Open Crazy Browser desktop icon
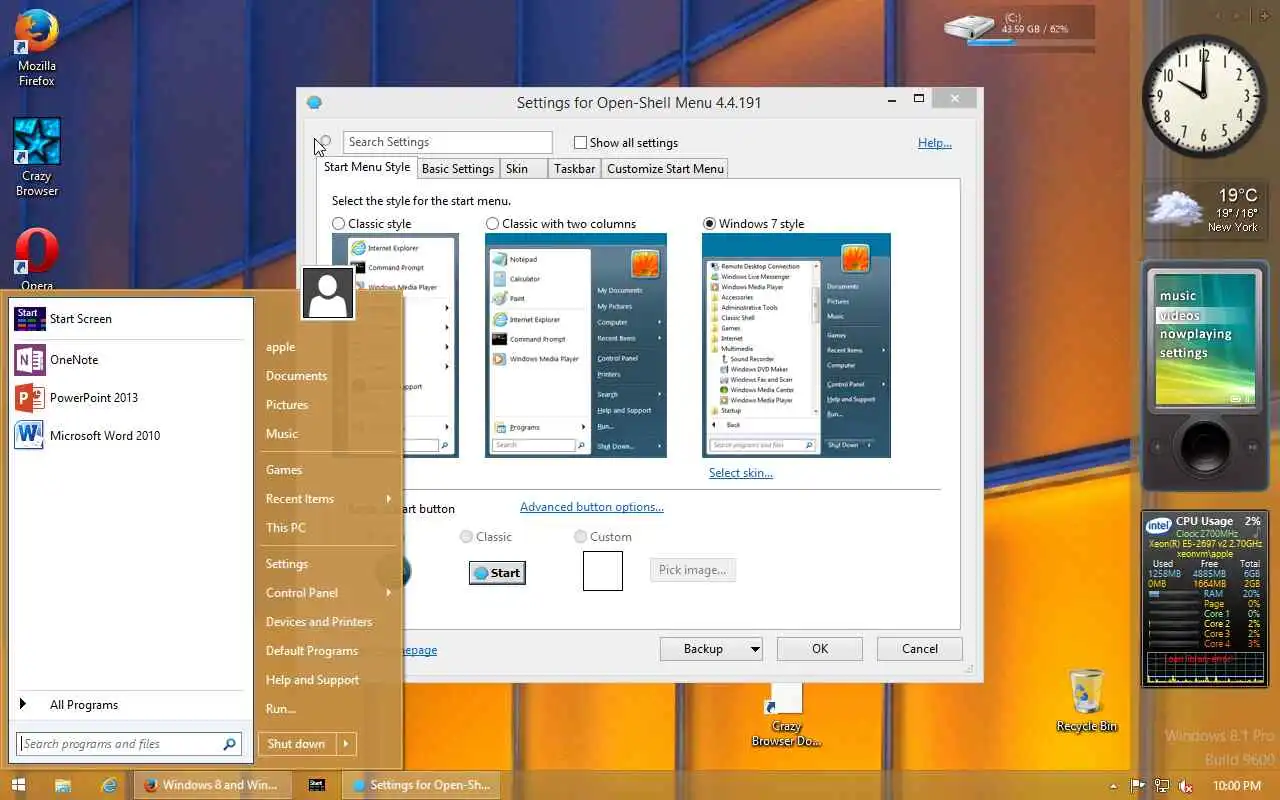 pyautogui.click(x=37, y=156)
